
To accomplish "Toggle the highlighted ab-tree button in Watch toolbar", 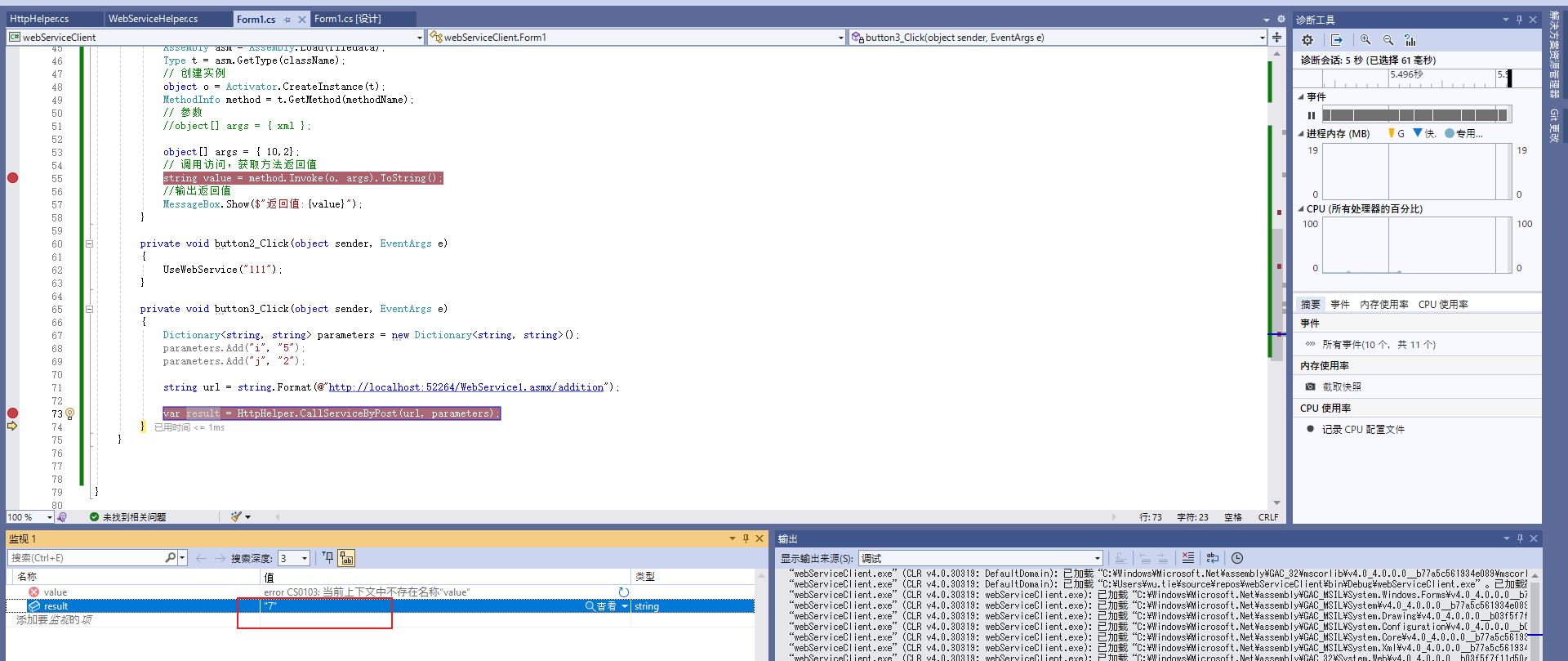I will point(346,558).
